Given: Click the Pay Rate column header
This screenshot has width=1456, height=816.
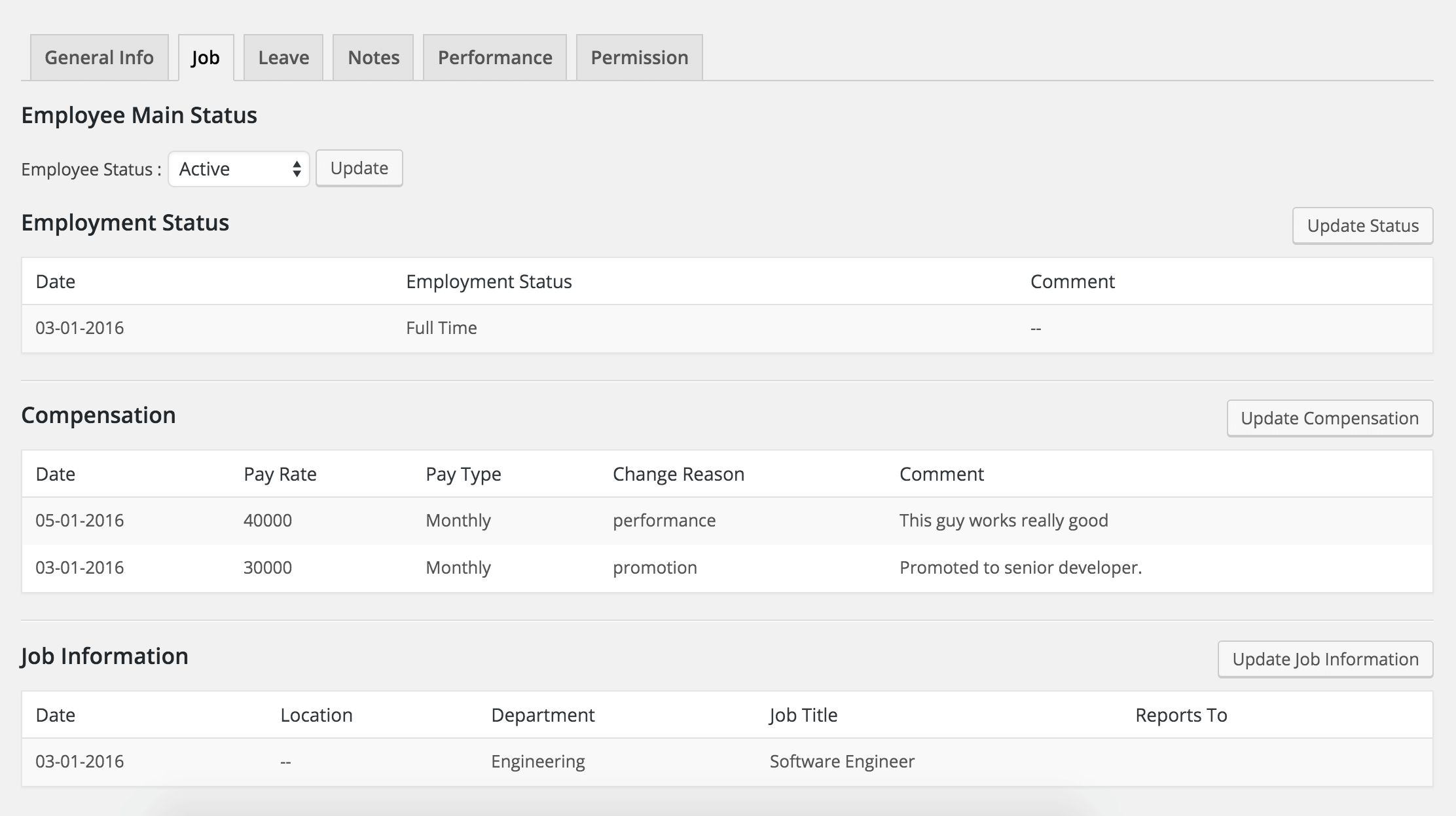Looking at the screenshot, I should [x=280, y=474].
